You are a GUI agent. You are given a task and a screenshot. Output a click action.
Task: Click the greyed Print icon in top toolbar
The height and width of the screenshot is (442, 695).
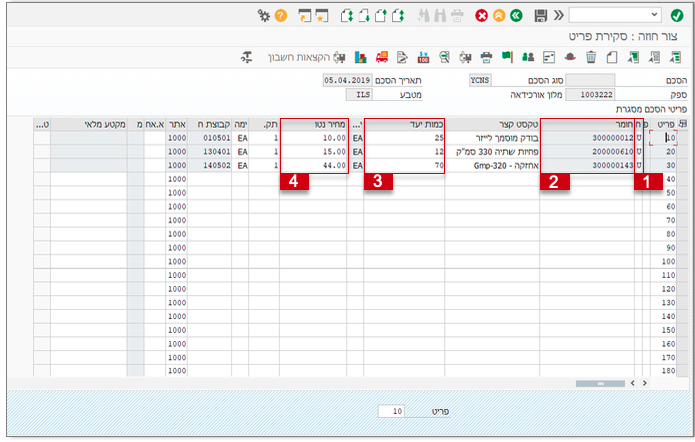click(x=457, y=16)
